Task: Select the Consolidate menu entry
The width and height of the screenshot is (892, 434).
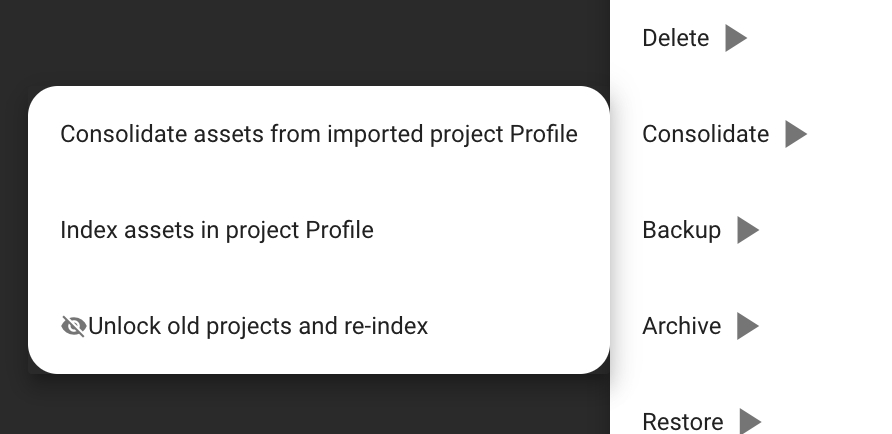Action: coord(705,134)
